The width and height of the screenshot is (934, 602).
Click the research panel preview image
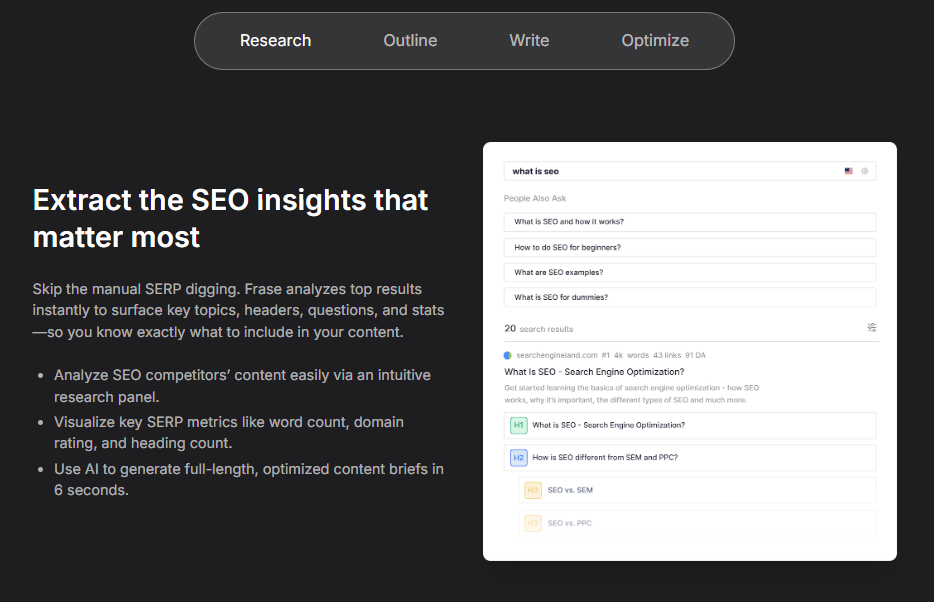click(690, 351)
